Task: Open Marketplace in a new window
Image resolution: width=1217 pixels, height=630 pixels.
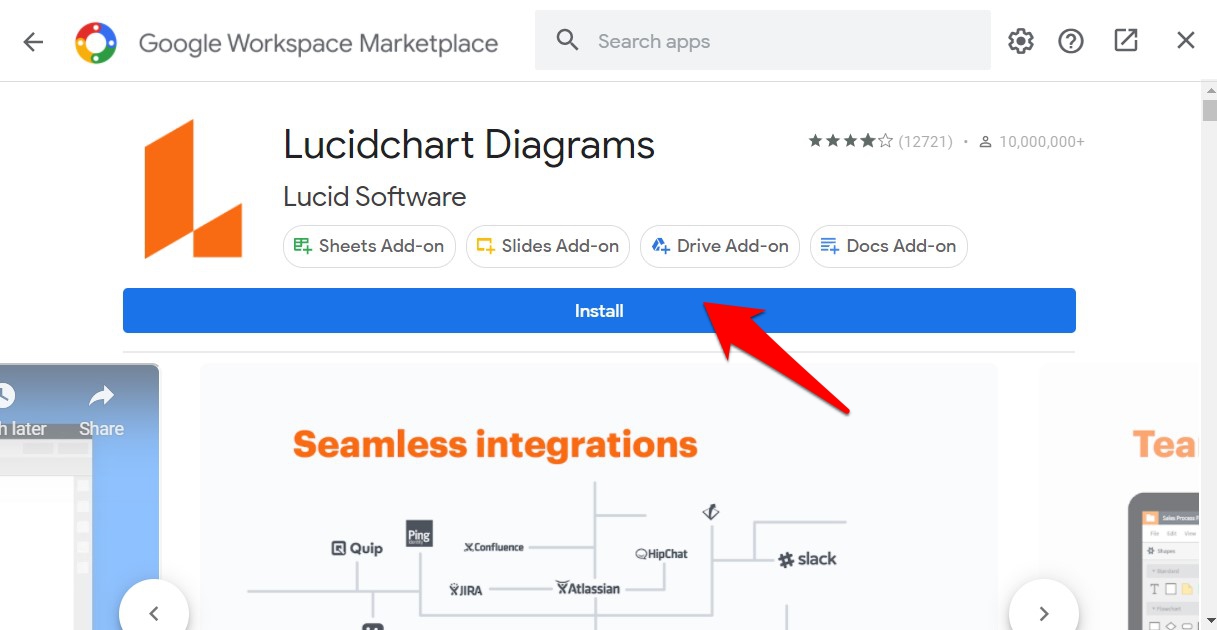Action: point(1126,40)
